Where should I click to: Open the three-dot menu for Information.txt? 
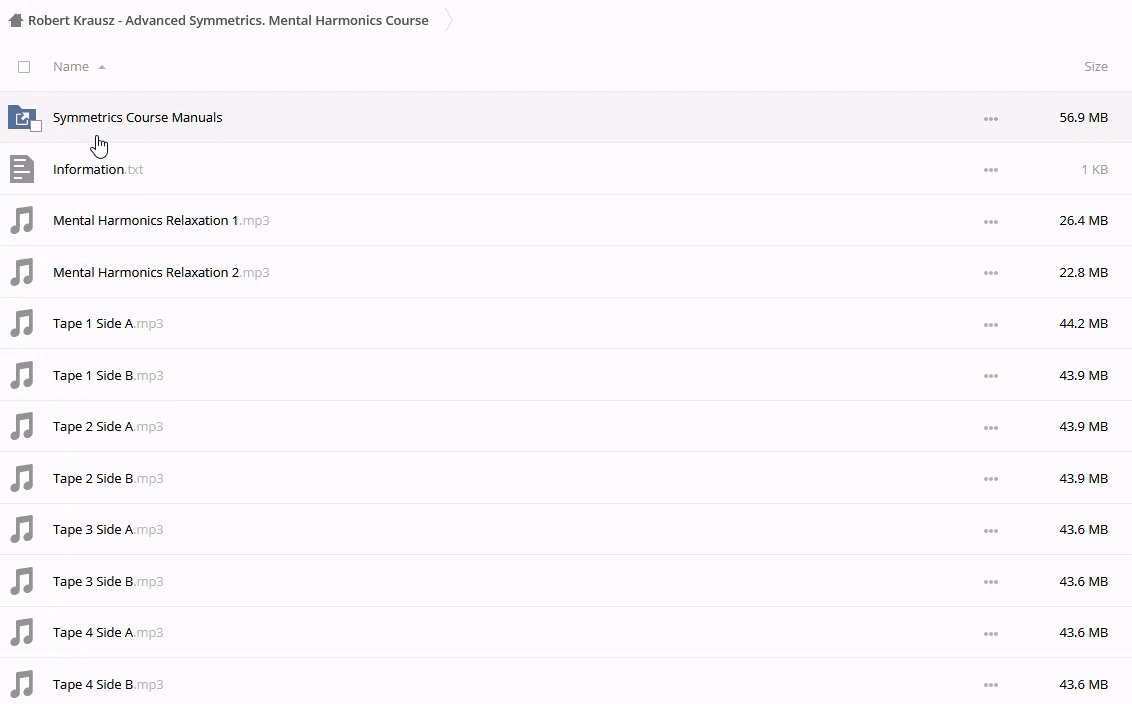(x=990, y=170)
